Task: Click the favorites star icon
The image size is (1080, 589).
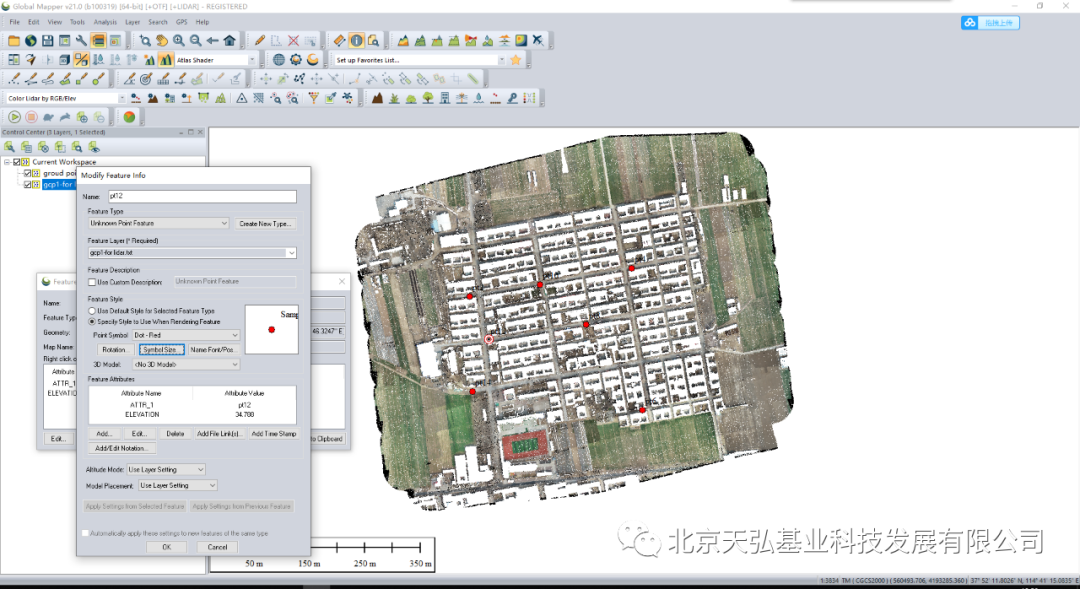Action: [x=516, y=60]
